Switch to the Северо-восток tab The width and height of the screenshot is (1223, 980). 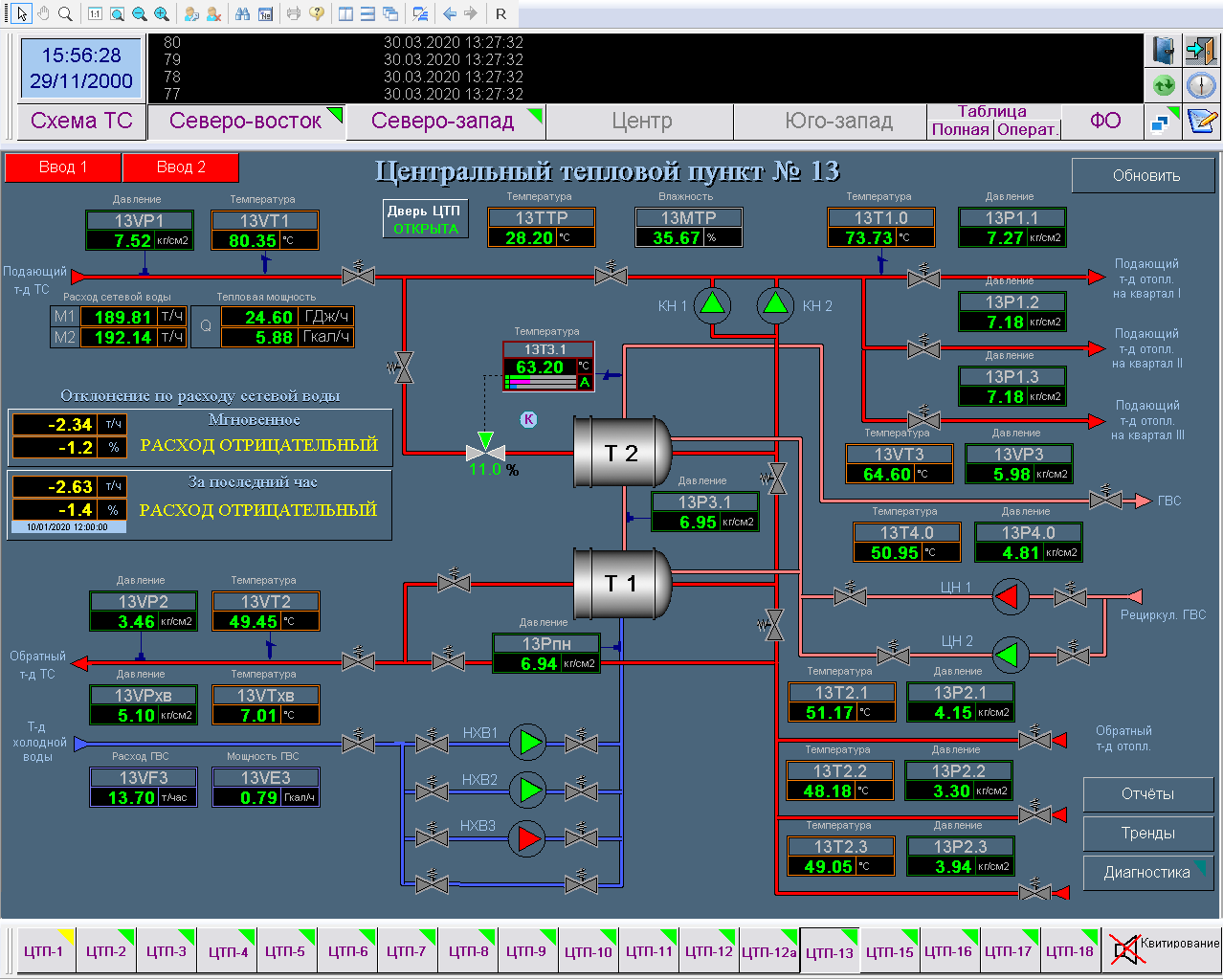coord(245,122)
